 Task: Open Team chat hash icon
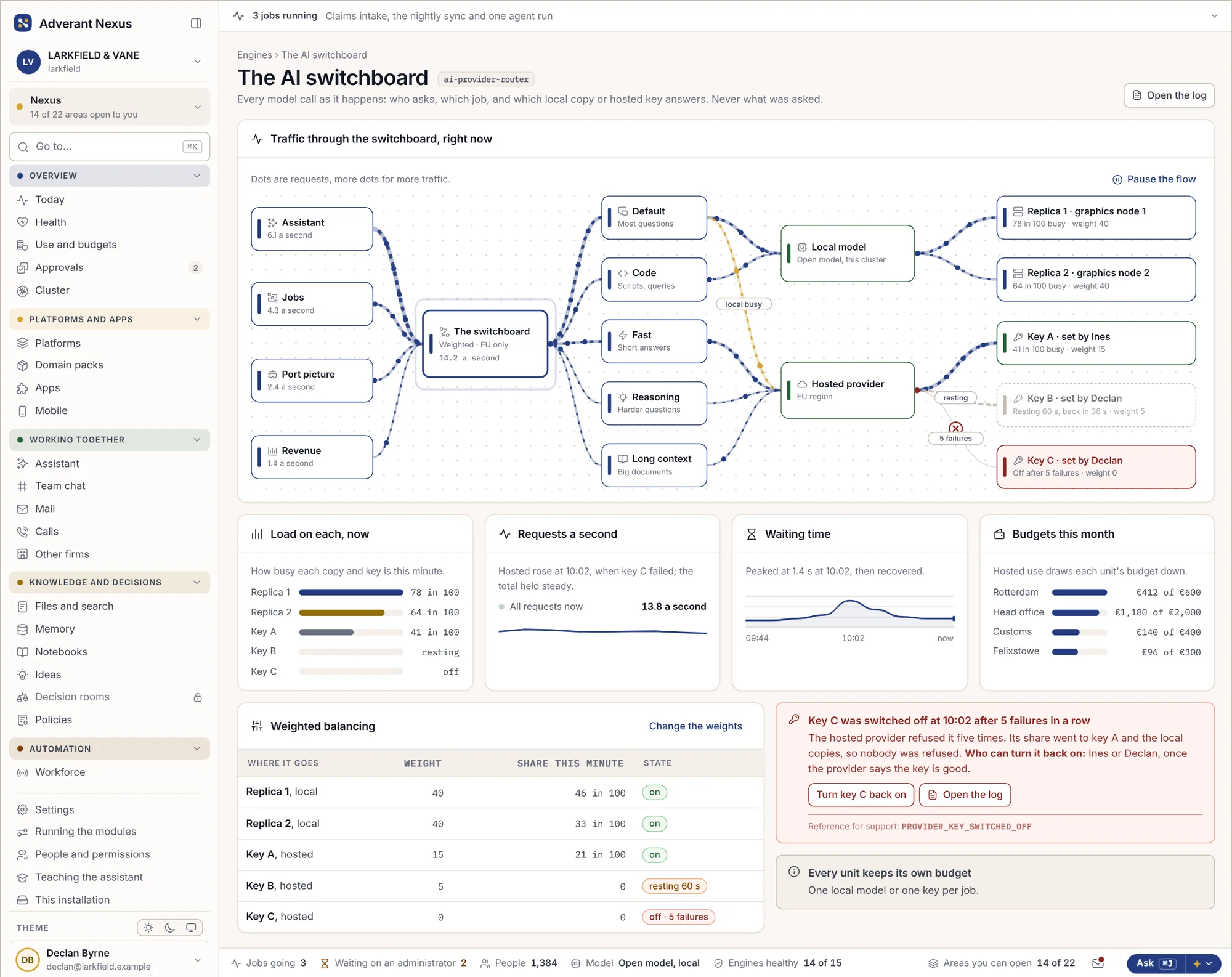pyautogui.click(x=23, y=486)
